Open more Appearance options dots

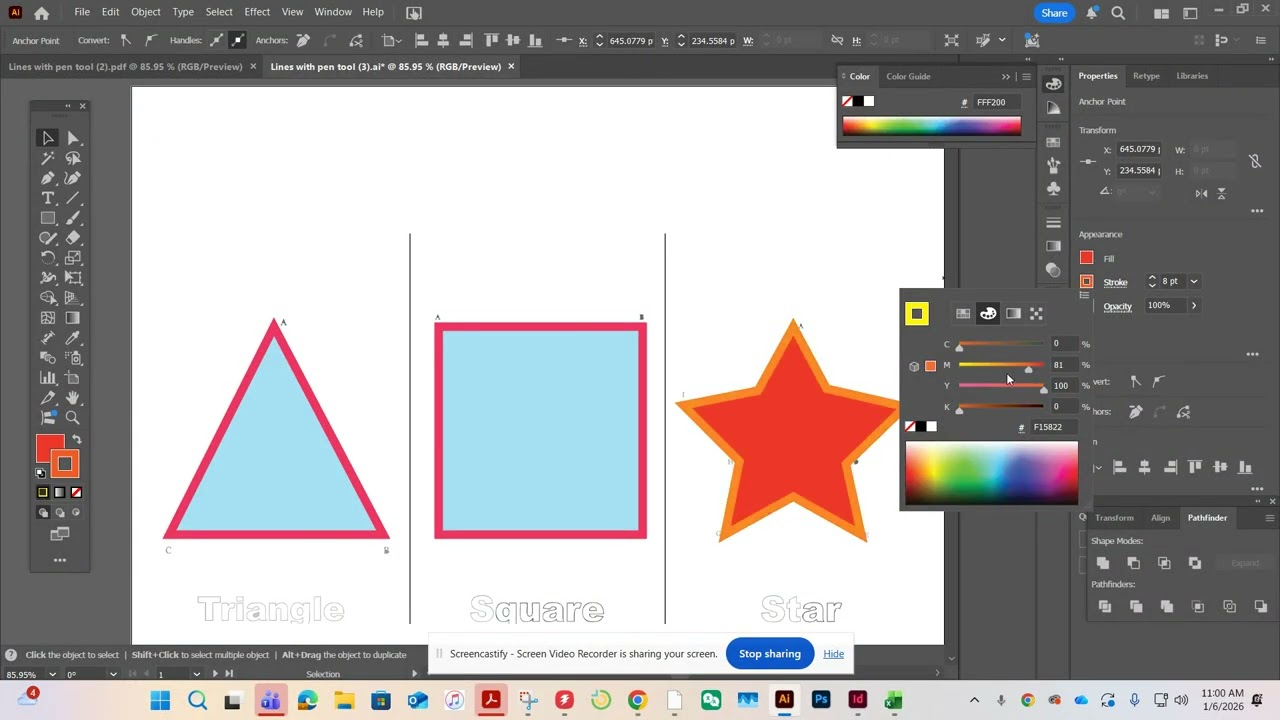(1252, 354)
